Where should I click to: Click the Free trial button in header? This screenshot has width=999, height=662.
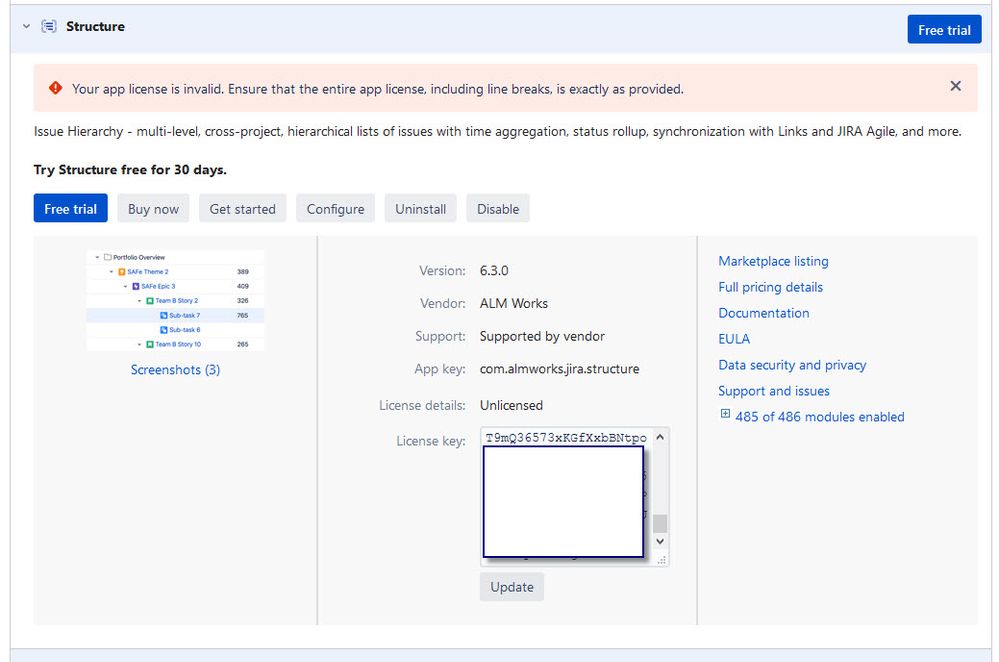click(944, 30)
